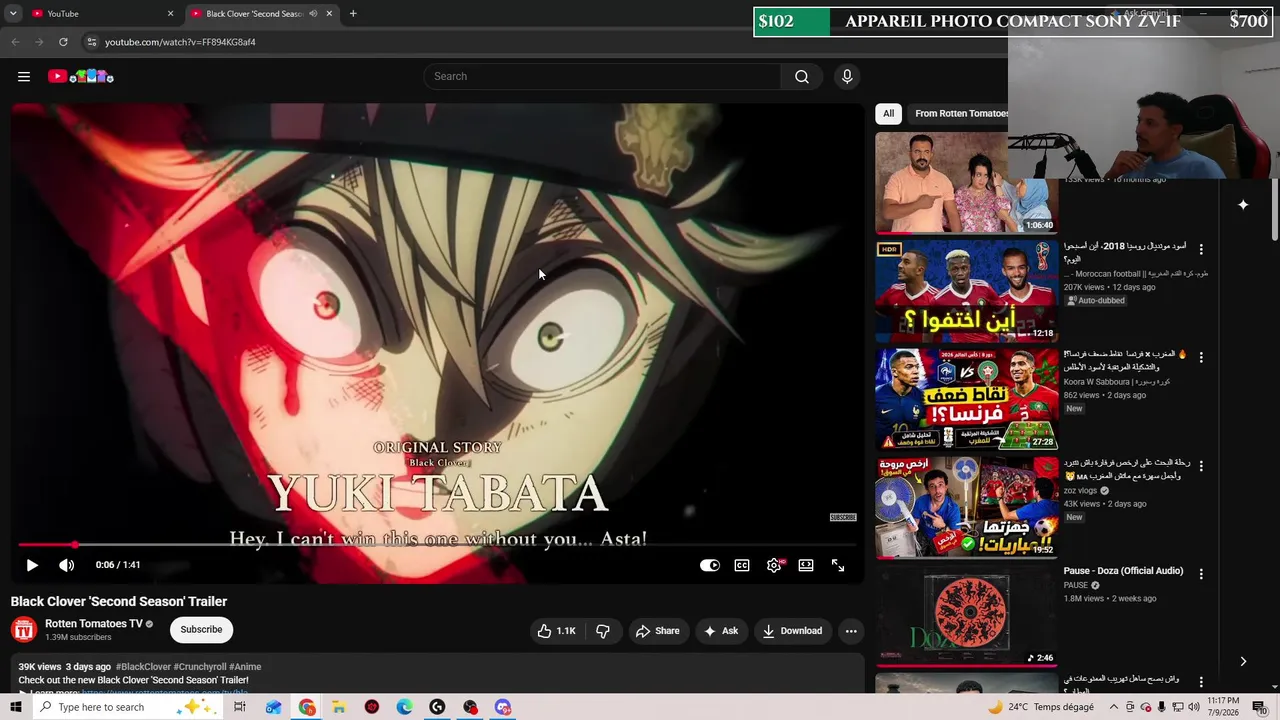Reload the page
Image resolution: width=1280 pixels, height=720 pixels.
click(x=63, y=42)
